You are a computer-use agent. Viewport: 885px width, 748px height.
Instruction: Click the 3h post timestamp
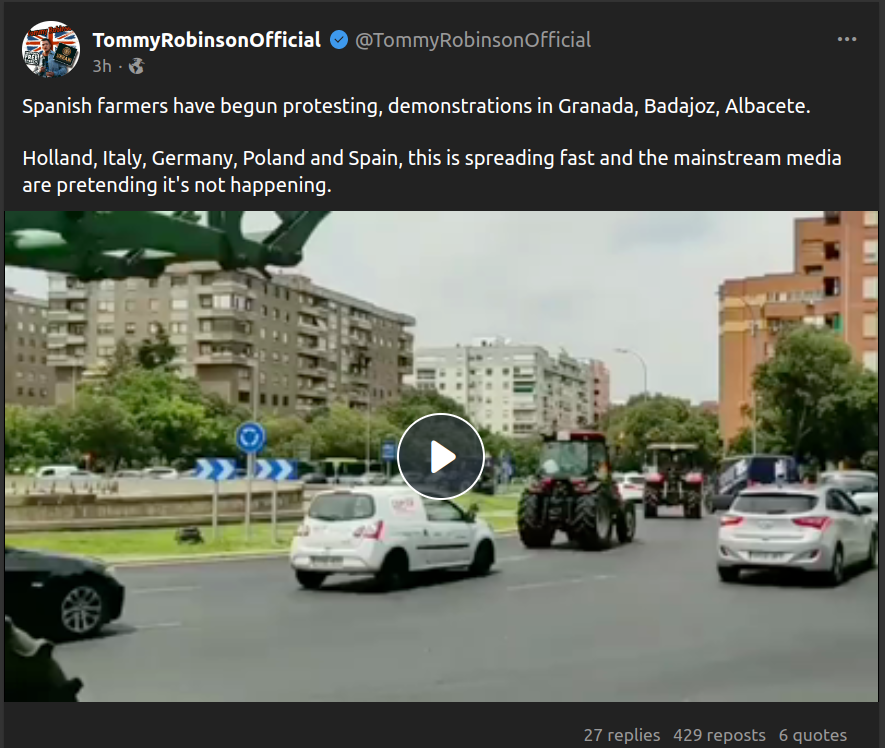coord(102,66)
